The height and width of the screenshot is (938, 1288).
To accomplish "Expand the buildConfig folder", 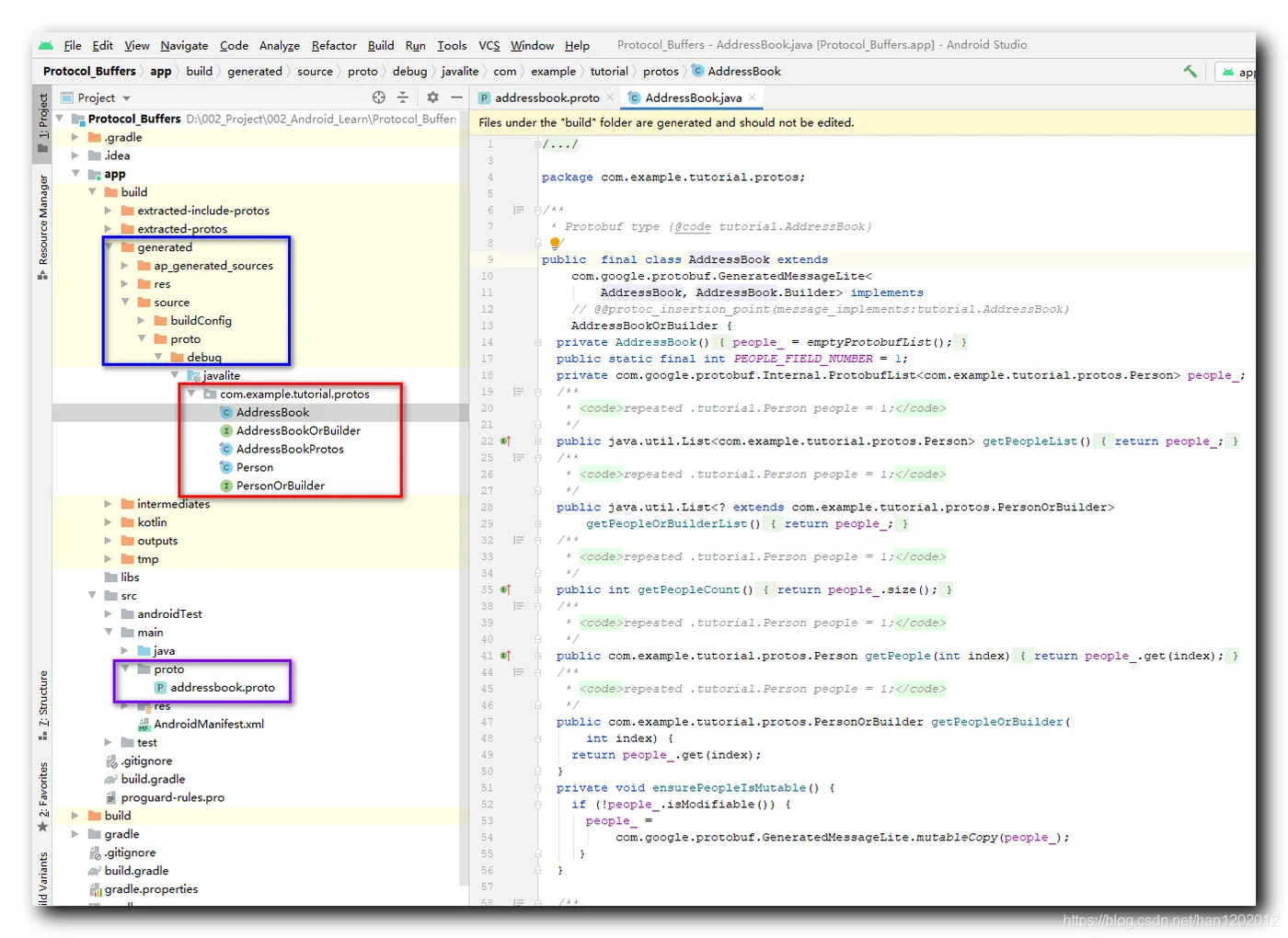I will (x=142, y=321).
